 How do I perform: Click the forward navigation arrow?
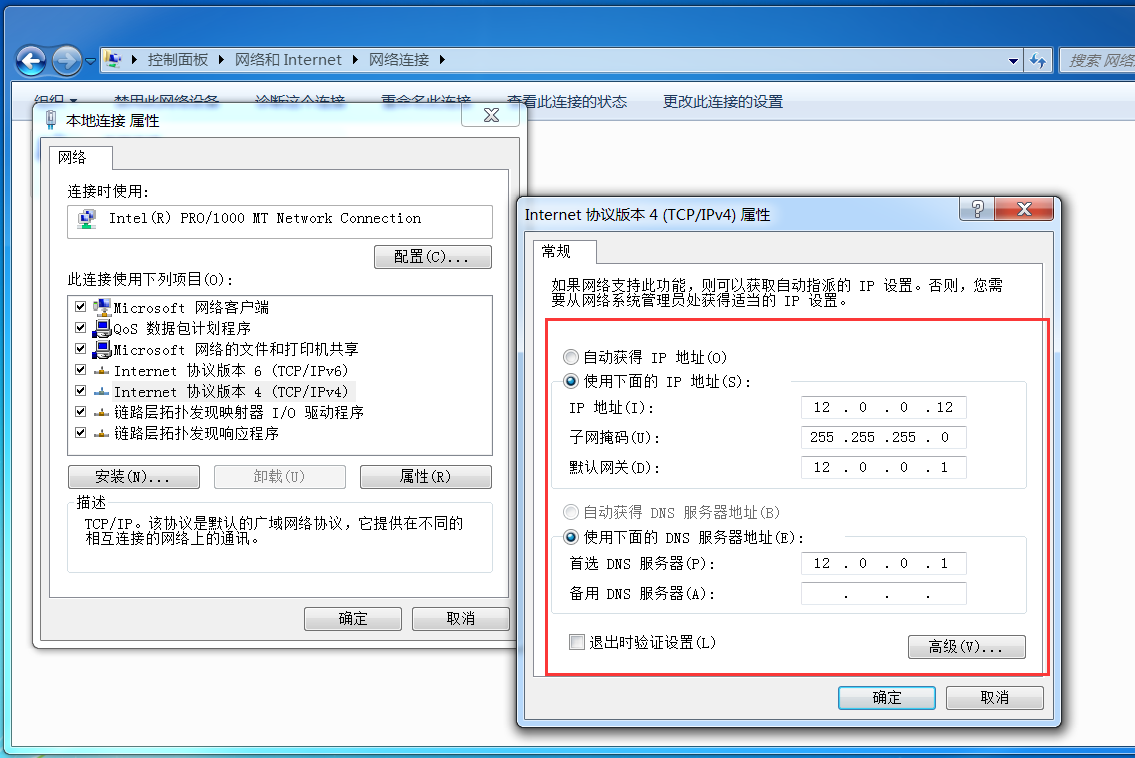66,60
